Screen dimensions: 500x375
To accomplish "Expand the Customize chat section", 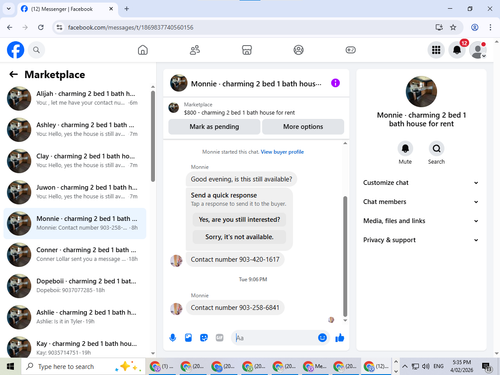I will pyautogui.click(x=421, y=183).
